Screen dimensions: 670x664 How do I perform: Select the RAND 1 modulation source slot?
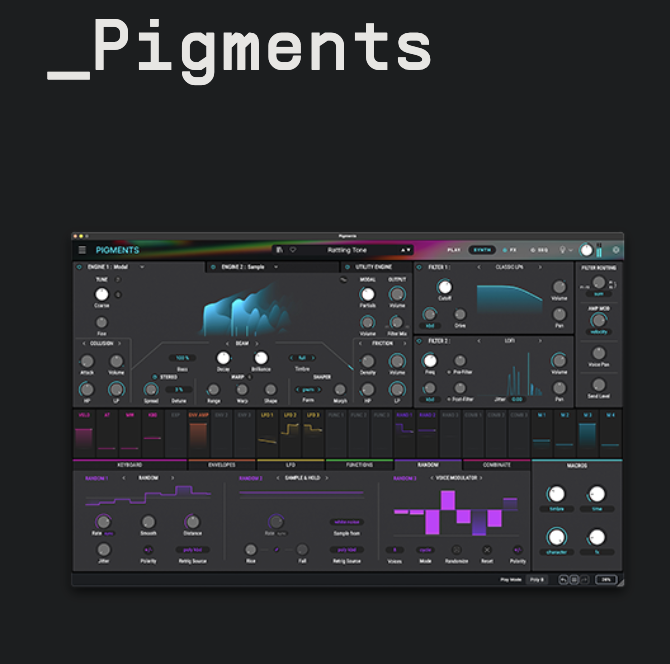[404, 433]
